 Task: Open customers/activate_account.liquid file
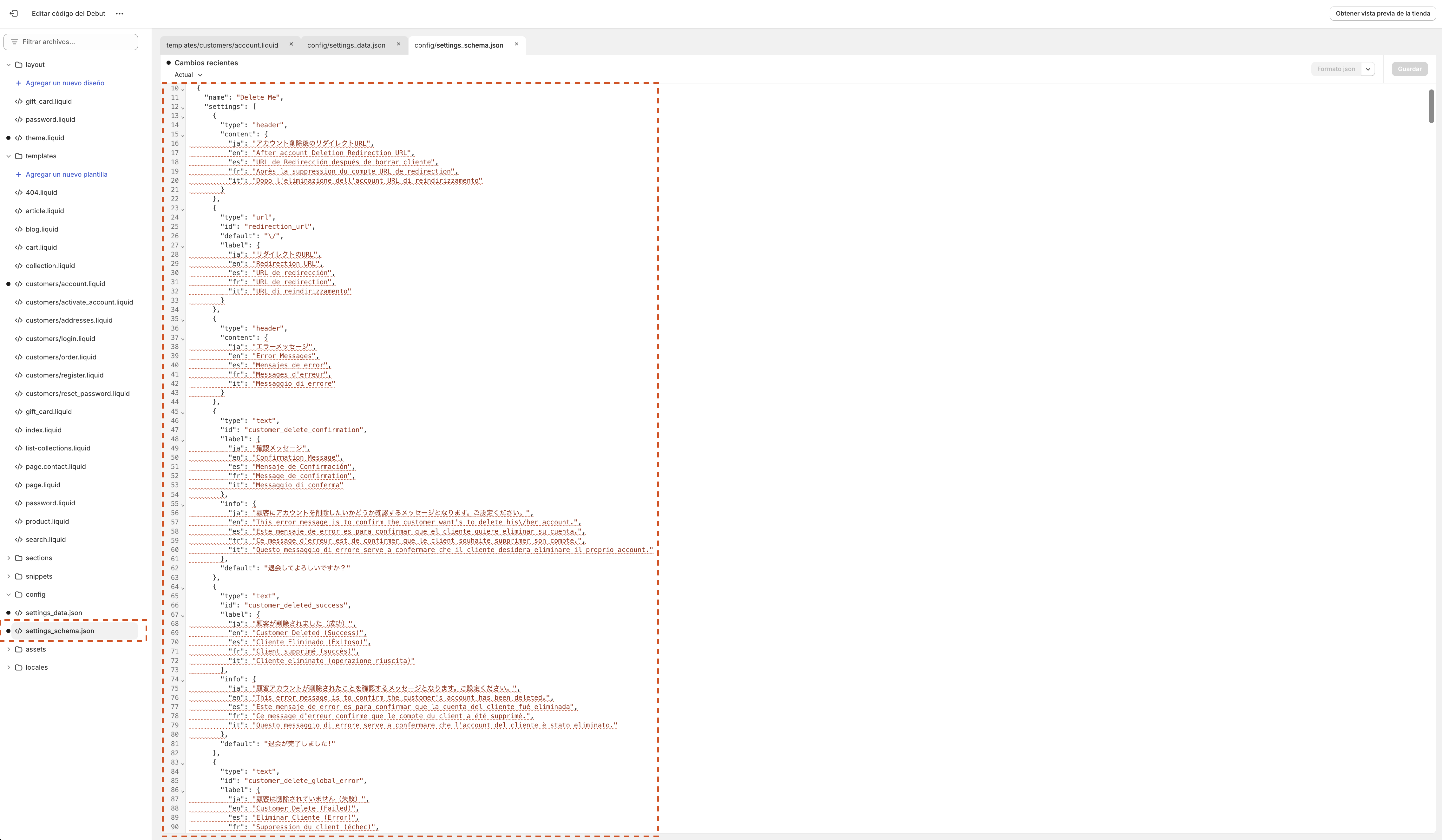click(79, 302)
